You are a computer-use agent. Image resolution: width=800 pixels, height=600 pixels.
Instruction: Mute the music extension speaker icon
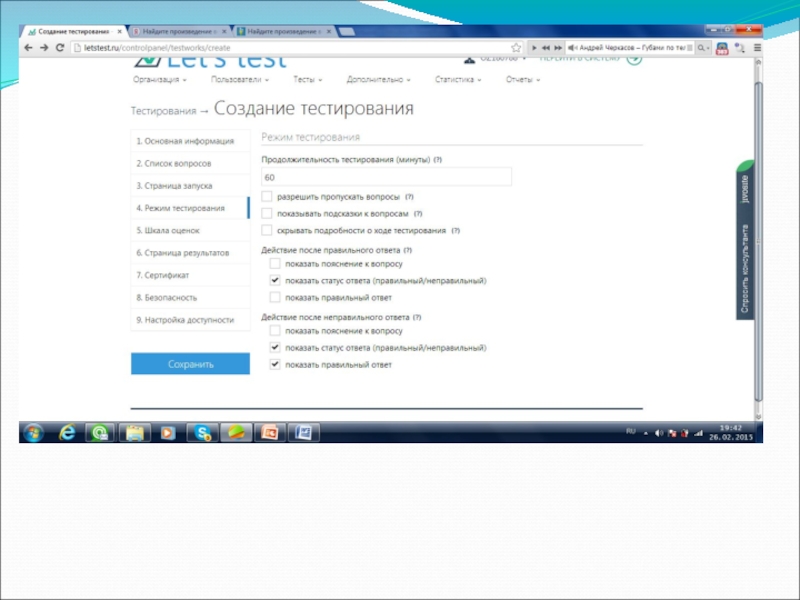pyautogui.click(x=572, y=47)
